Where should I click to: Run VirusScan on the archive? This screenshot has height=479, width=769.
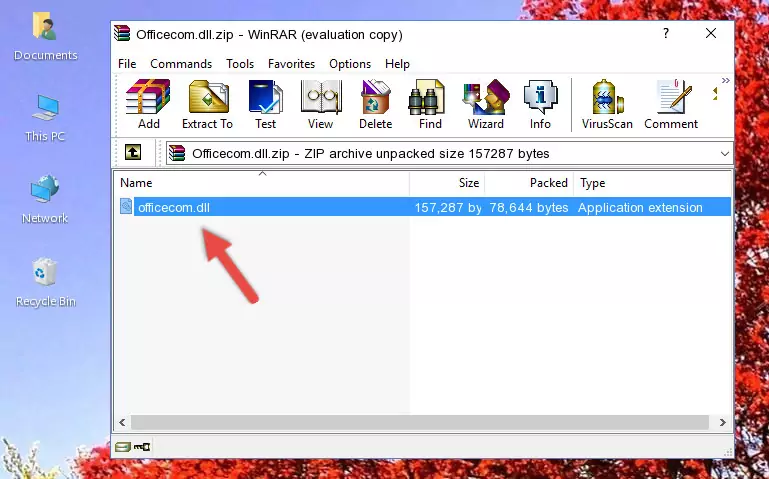(607, 104)
